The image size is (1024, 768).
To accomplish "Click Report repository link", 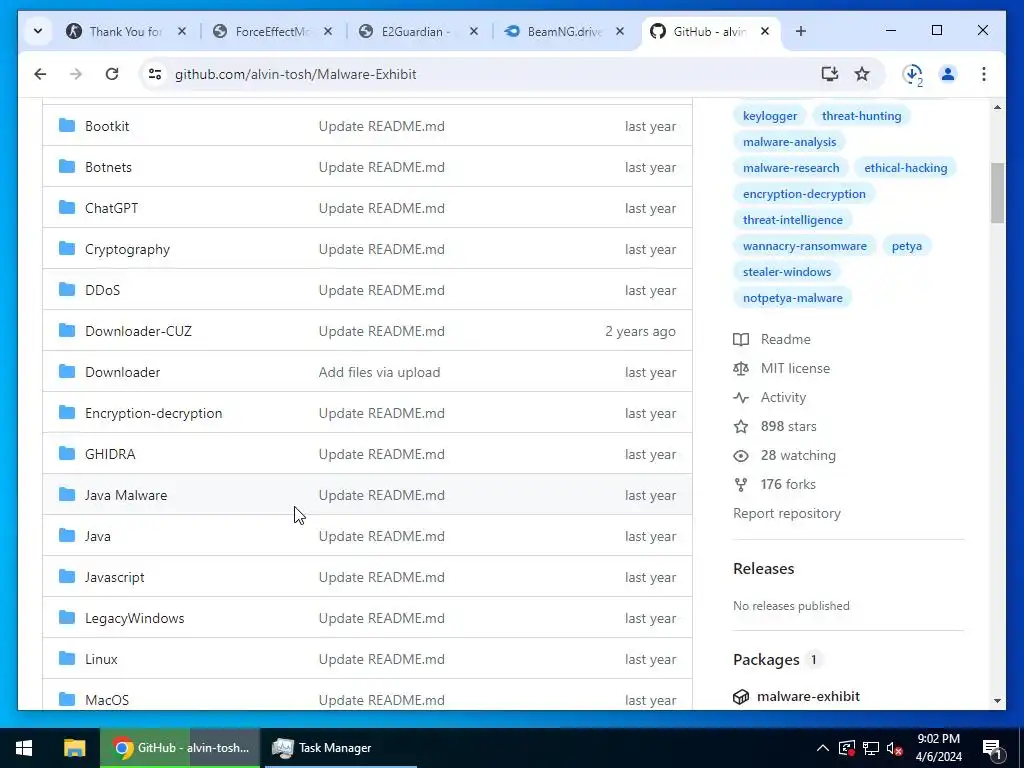I will pyautogui.click(x=787, y=513).
